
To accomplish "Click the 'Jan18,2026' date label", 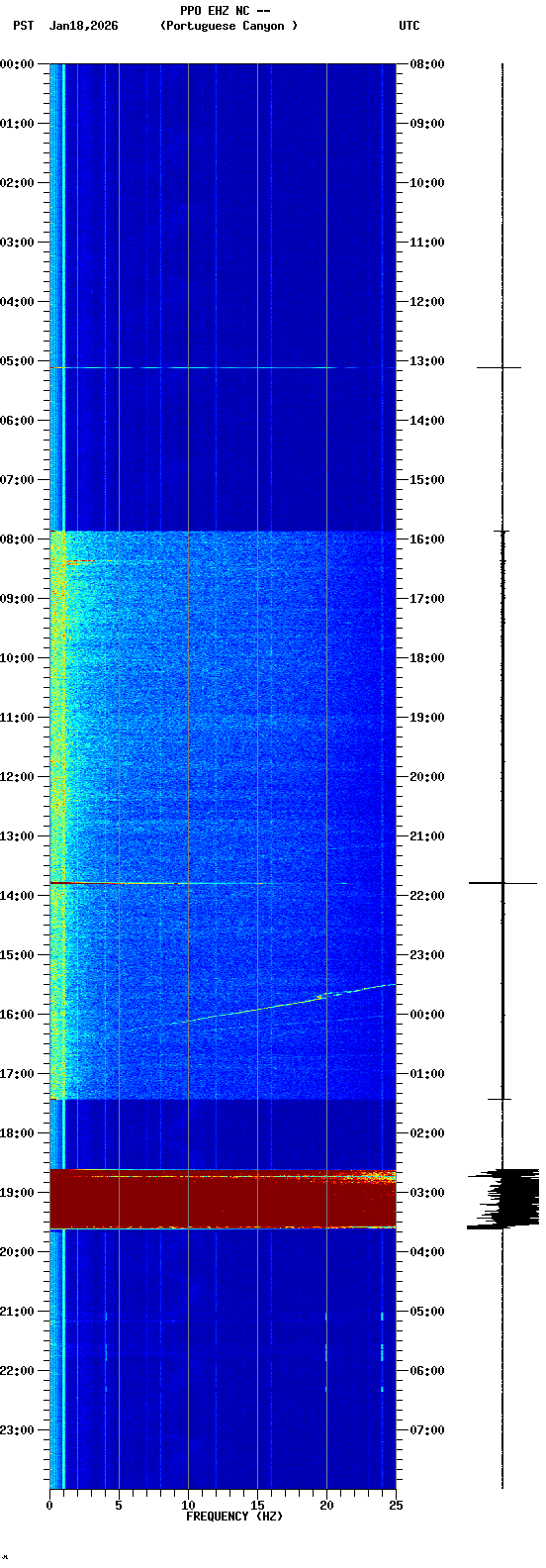I will pyautogui.click(x=83, y=26).
